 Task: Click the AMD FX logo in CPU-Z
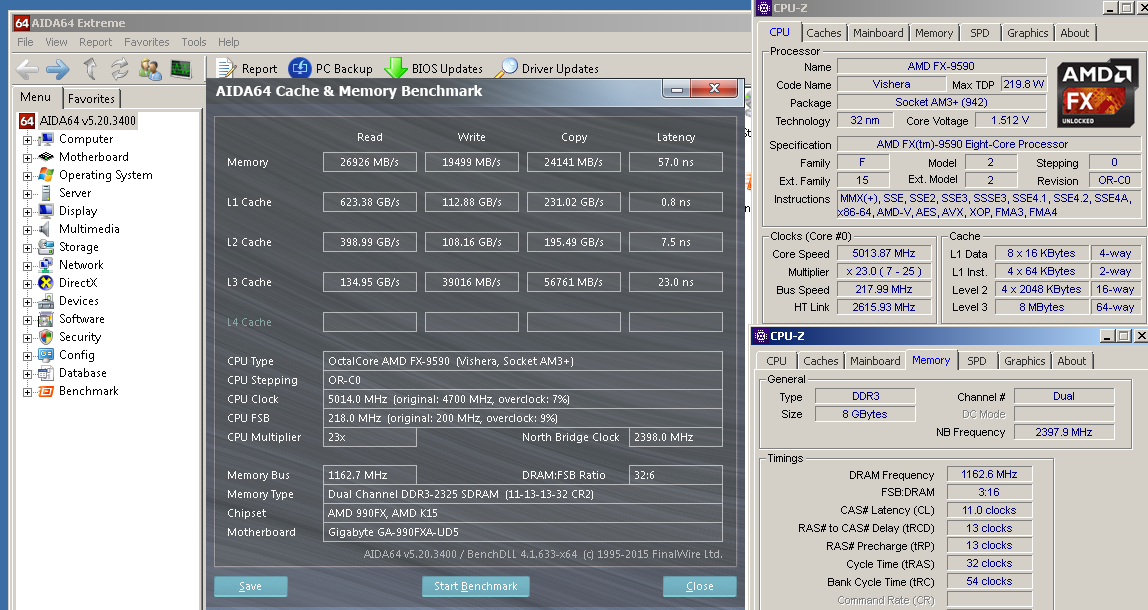[1097, 93]
